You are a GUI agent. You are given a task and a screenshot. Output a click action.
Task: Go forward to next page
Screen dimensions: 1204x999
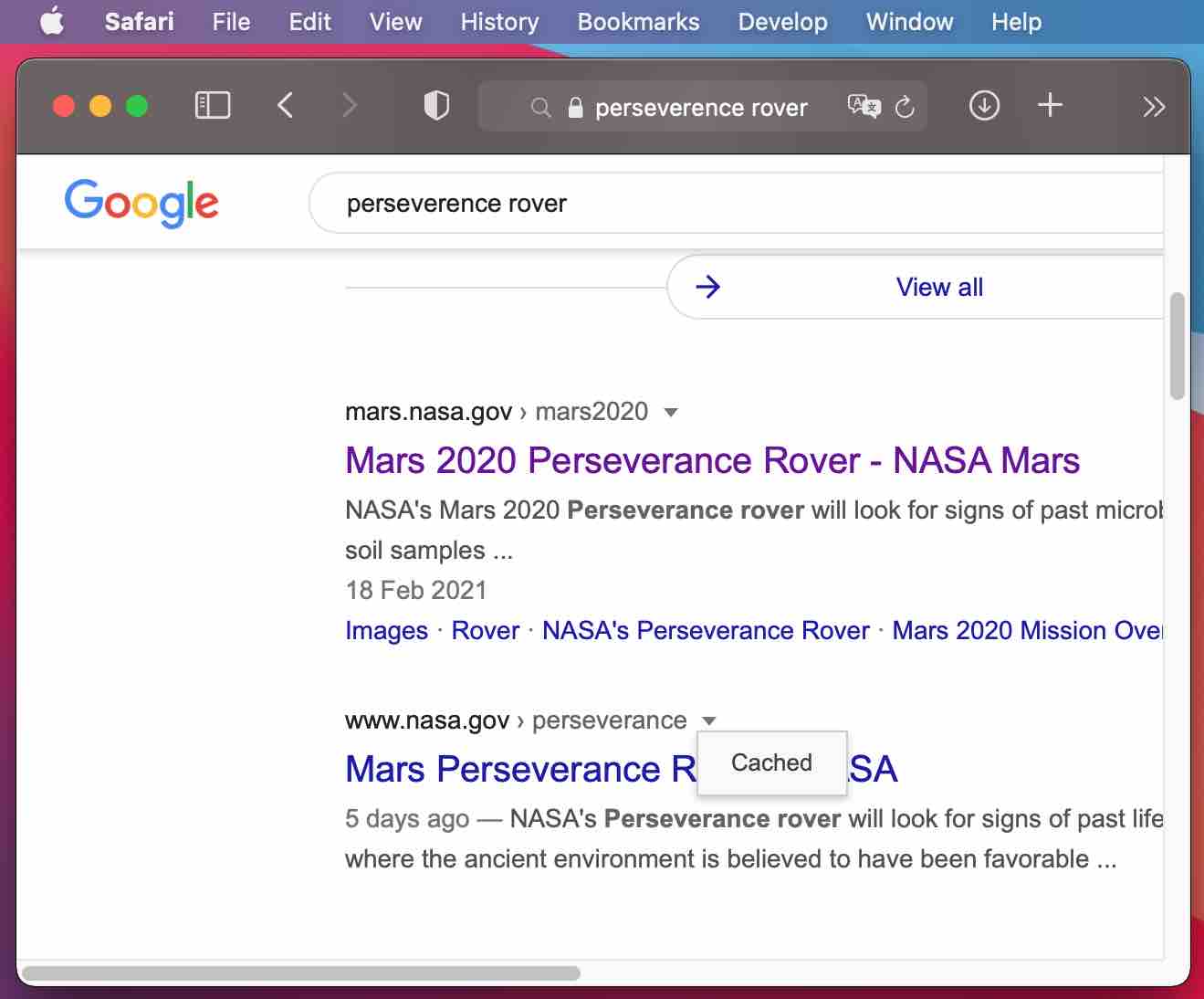349,106
